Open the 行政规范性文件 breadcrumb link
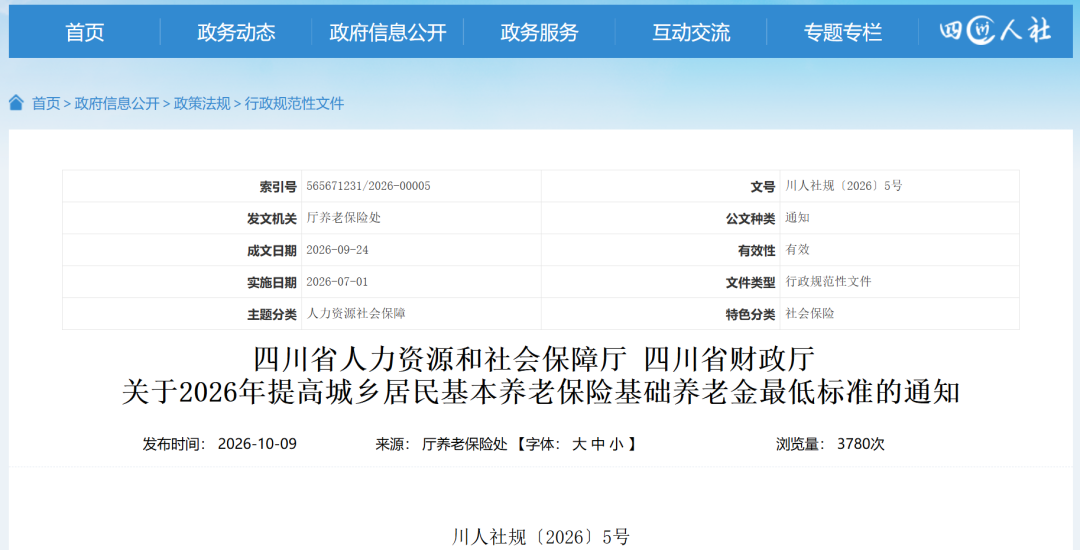This screenshot has height=550, width=1080. [x=294, y=103]
